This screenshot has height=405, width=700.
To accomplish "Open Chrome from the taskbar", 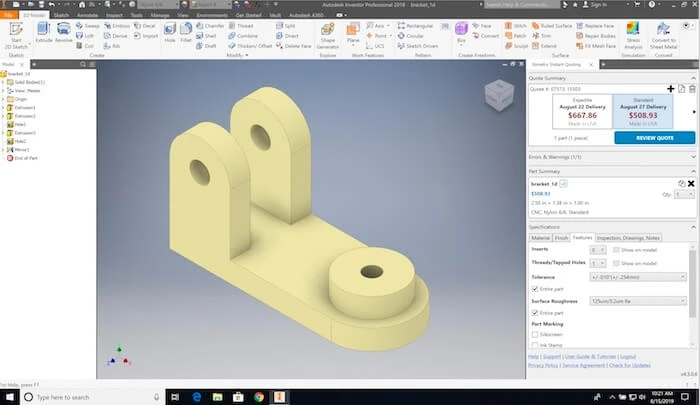I will (258, 397).
